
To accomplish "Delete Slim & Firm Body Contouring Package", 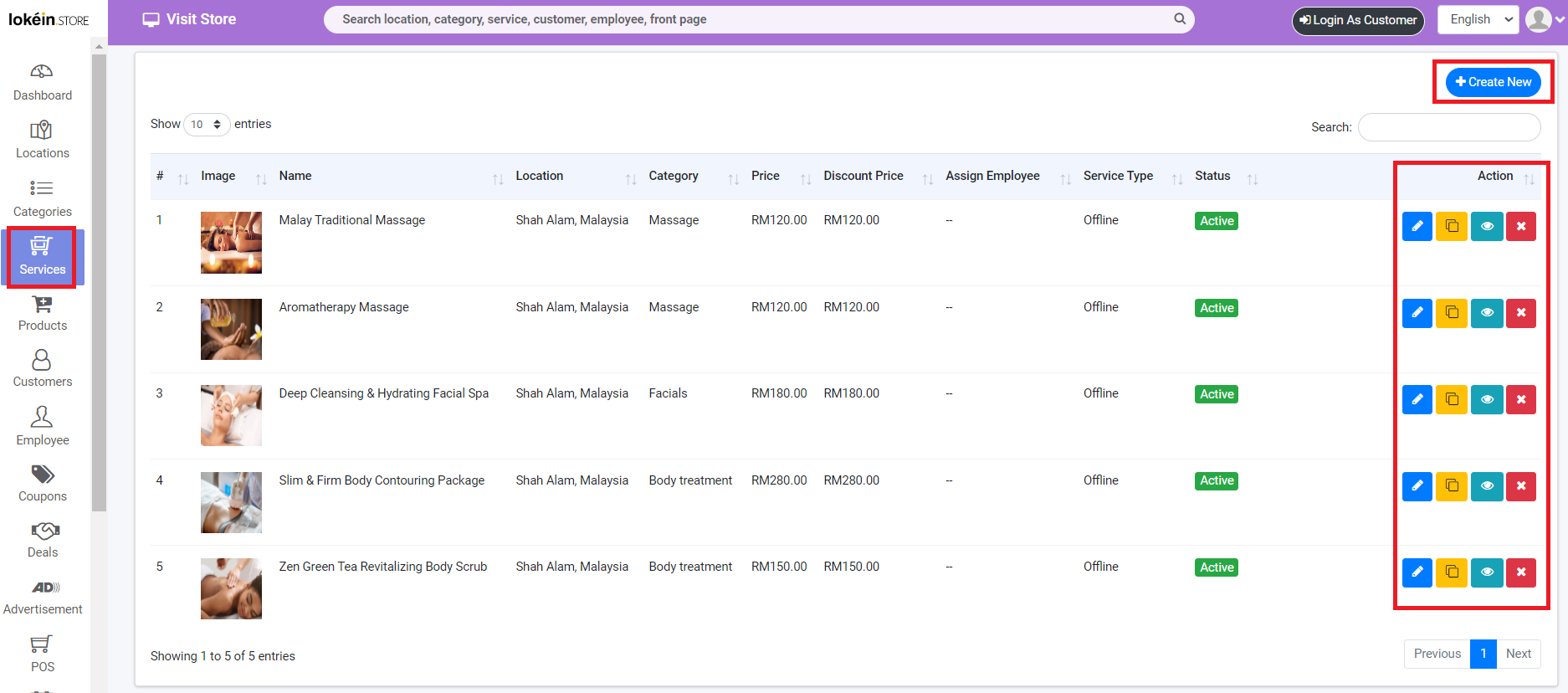I will 1521,486.
